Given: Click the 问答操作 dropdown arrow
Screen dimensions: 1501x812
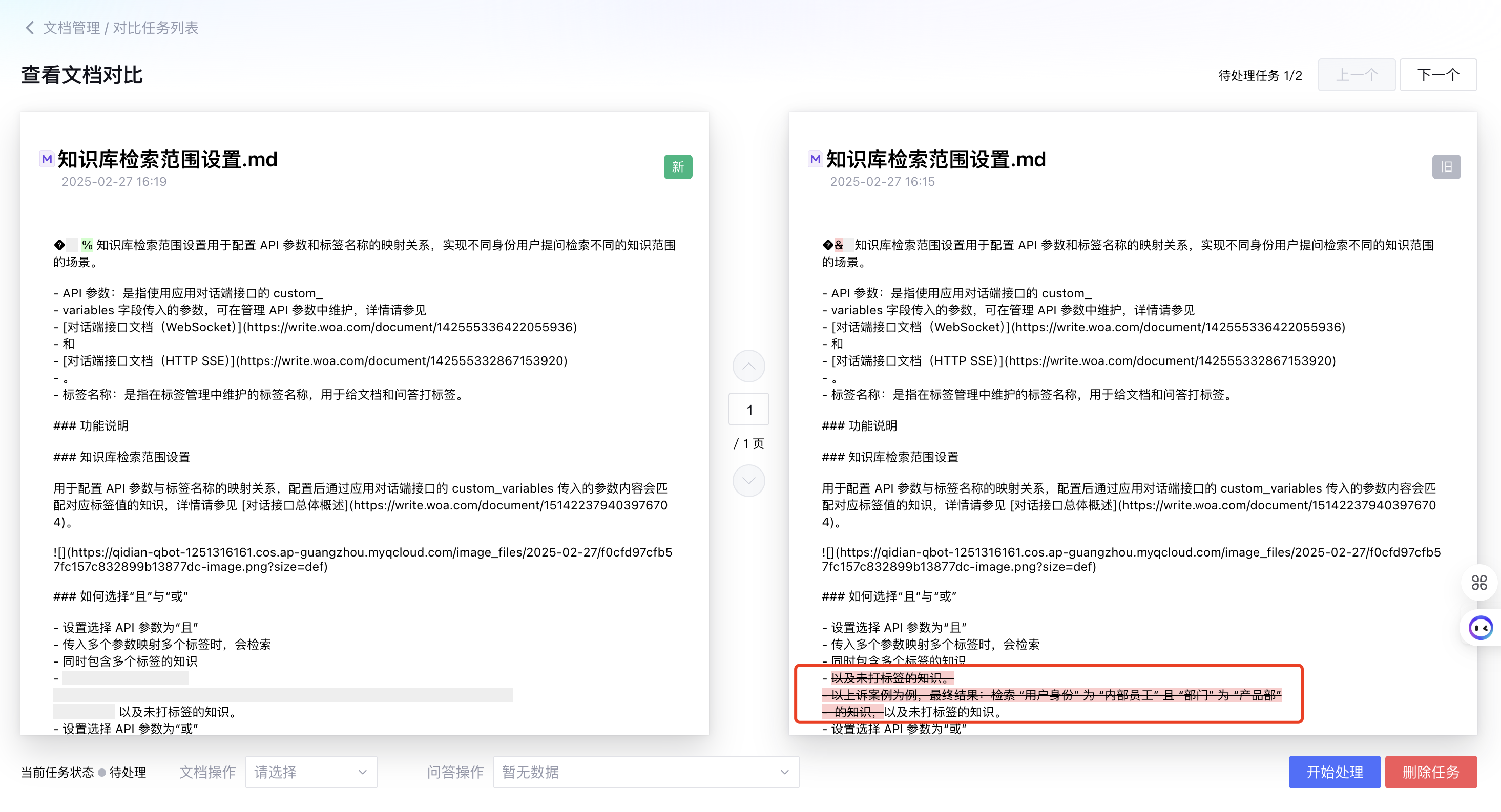Looking at the screenshot, I should tap(784, 773).
